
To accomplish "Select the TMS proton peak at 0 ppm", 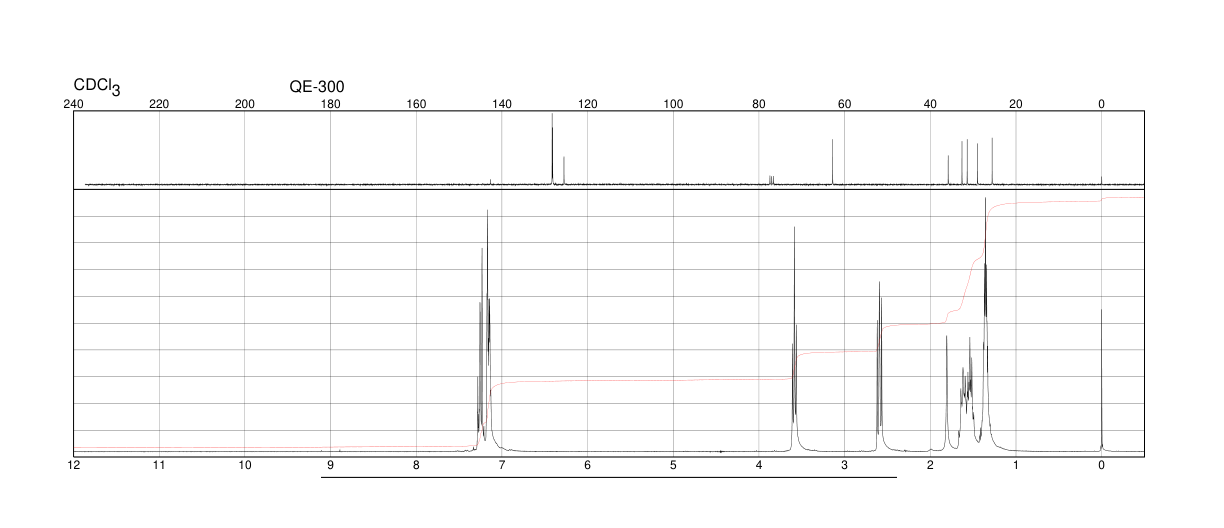I will [x=1101, y=380].
